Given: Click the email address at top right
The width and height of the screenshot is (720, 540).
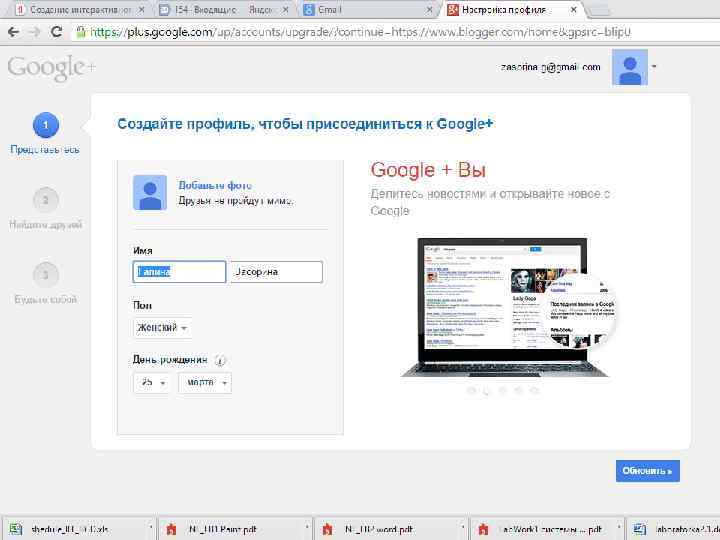Looking at the screenshot, I should (x=551, y=67).
